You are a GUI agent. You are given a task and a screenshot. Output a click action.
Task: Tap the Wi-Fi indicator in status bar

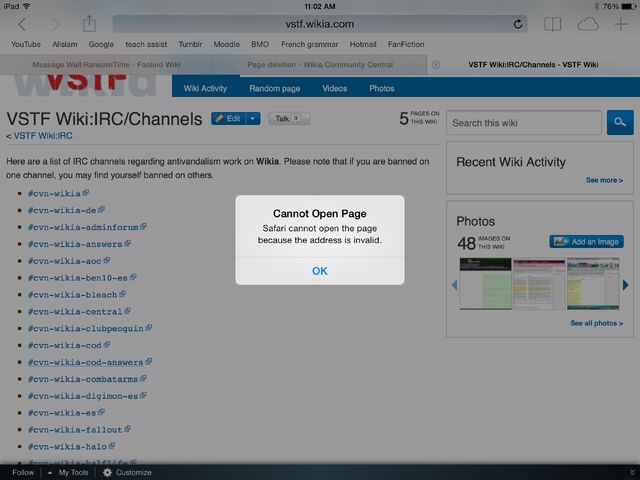click(26, 6)
